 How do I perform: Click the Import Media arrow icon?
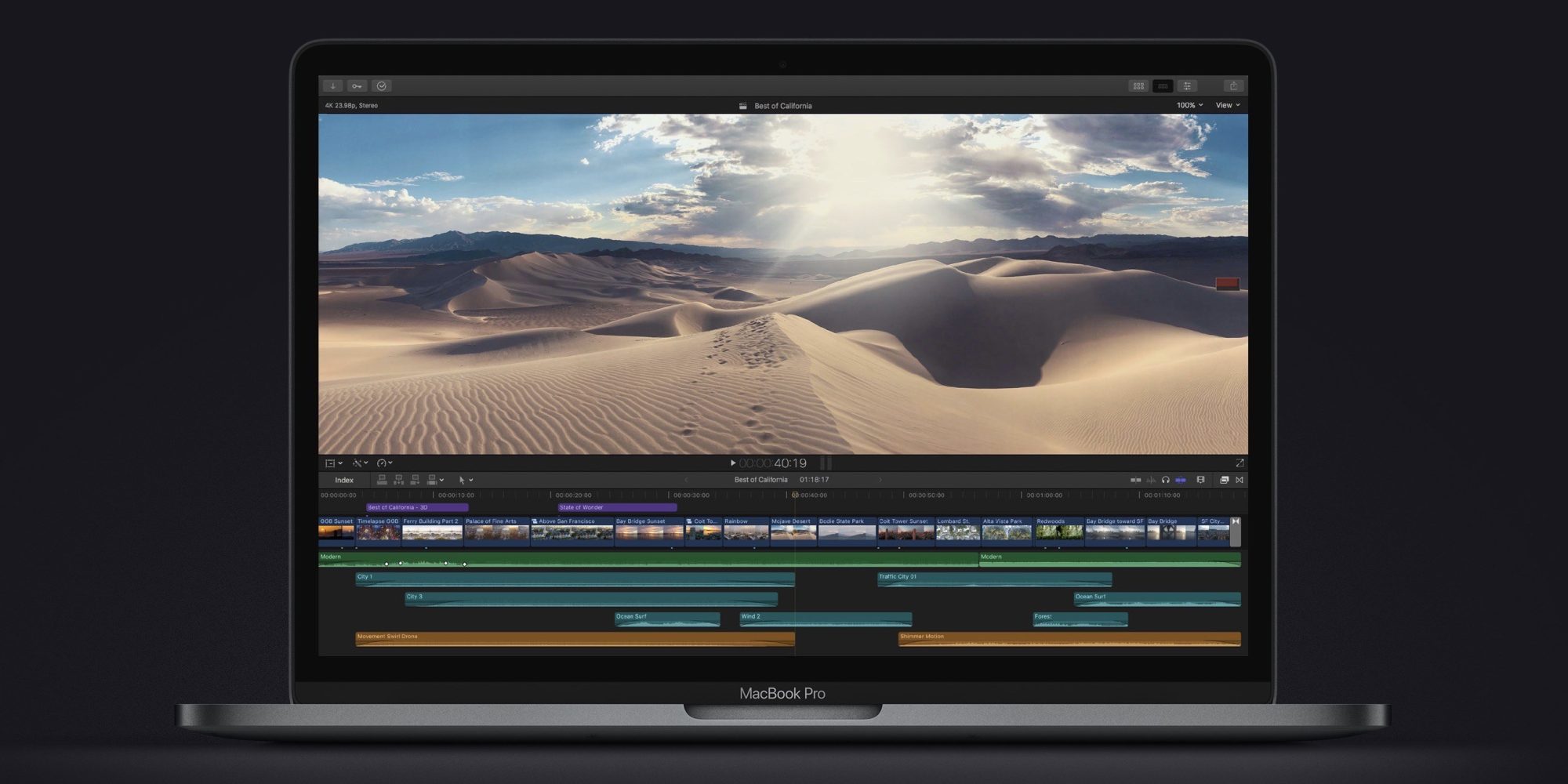point(332,86)
